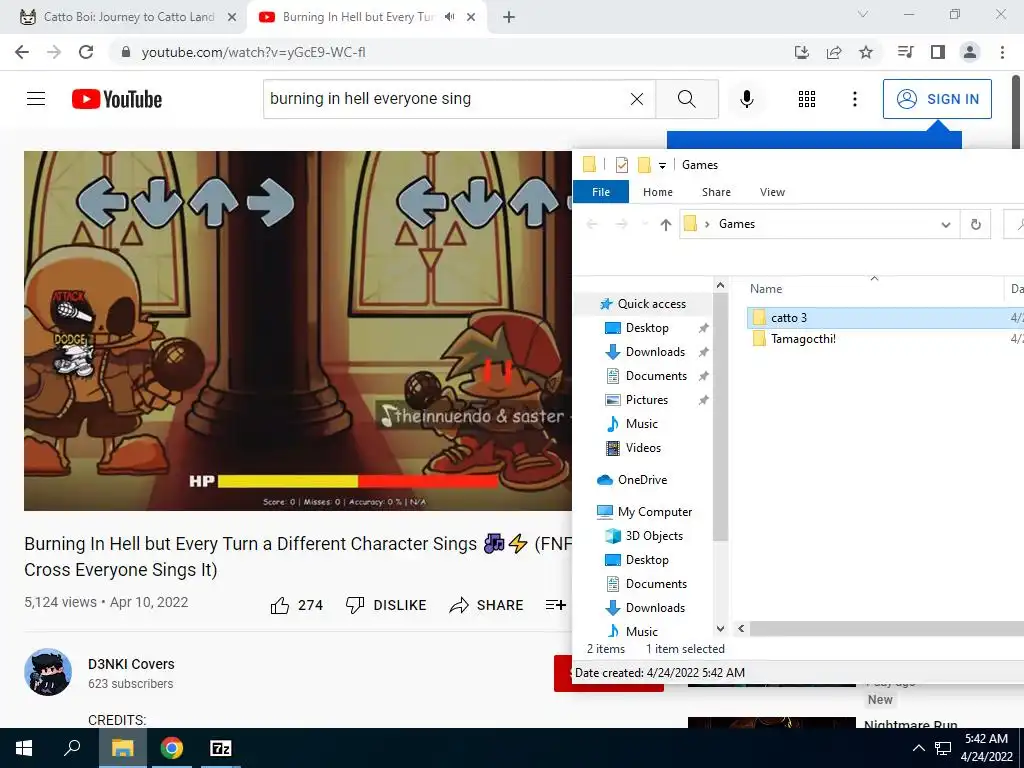Open the YouTube hamburger guide menu
The height and width of the screenshot is (768, 1024).
point(36,99)
